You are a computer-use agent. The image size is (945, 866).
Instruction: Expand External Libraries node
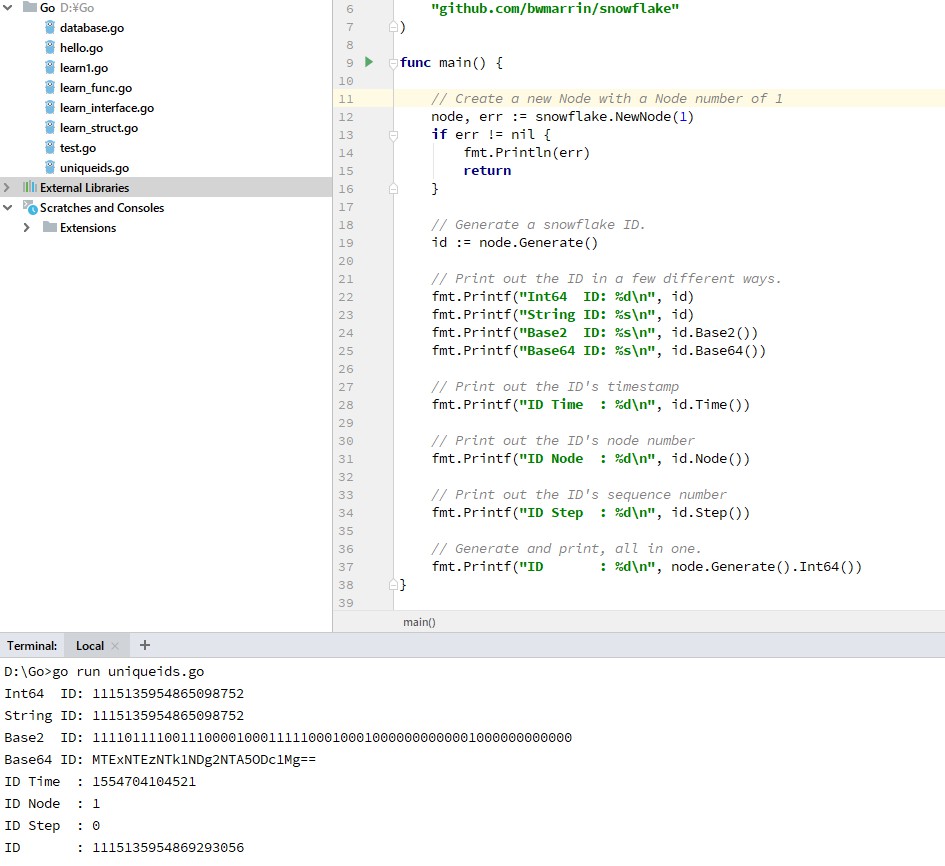click(7, 187)
